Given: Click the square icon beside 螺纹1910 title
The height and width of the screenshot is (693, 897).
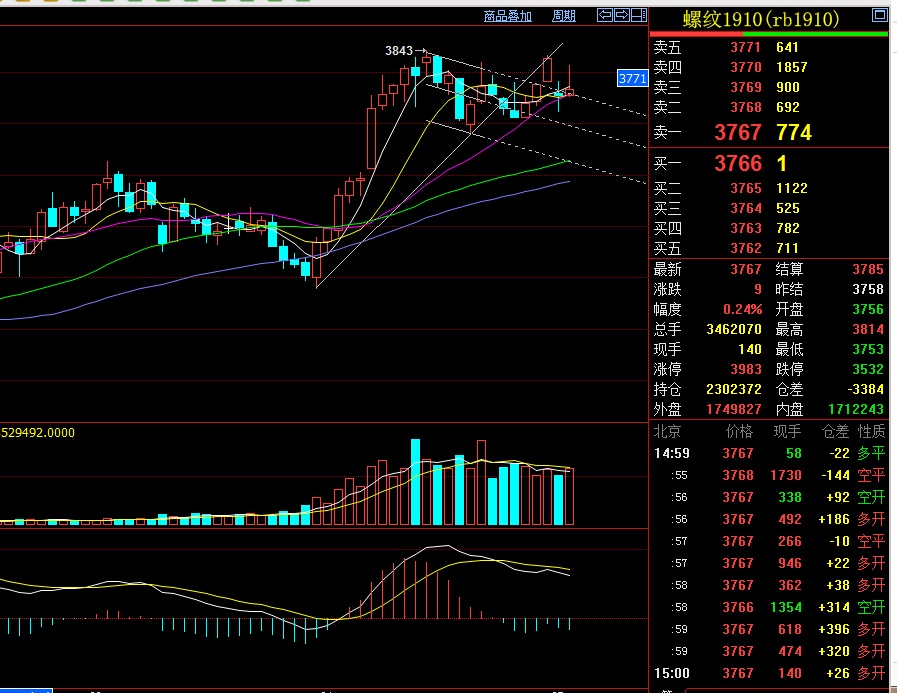Looking at the screenshot, I should click(x=879, y=16).
